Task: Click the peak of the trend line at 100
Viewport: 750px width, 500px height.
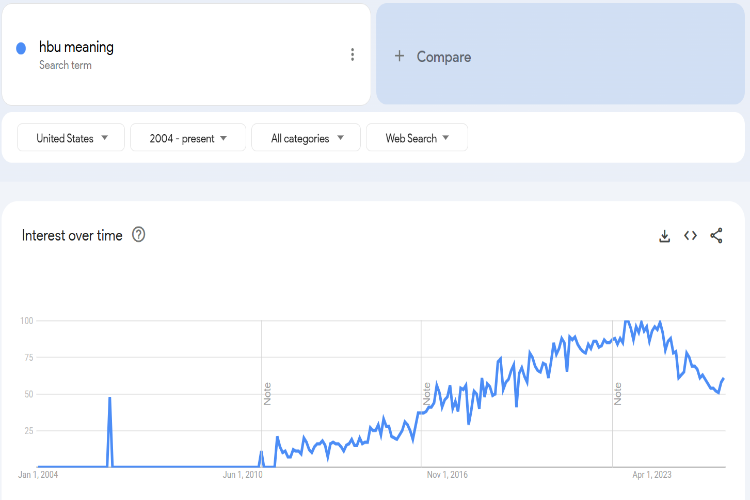Action: [x=627, y=321]
